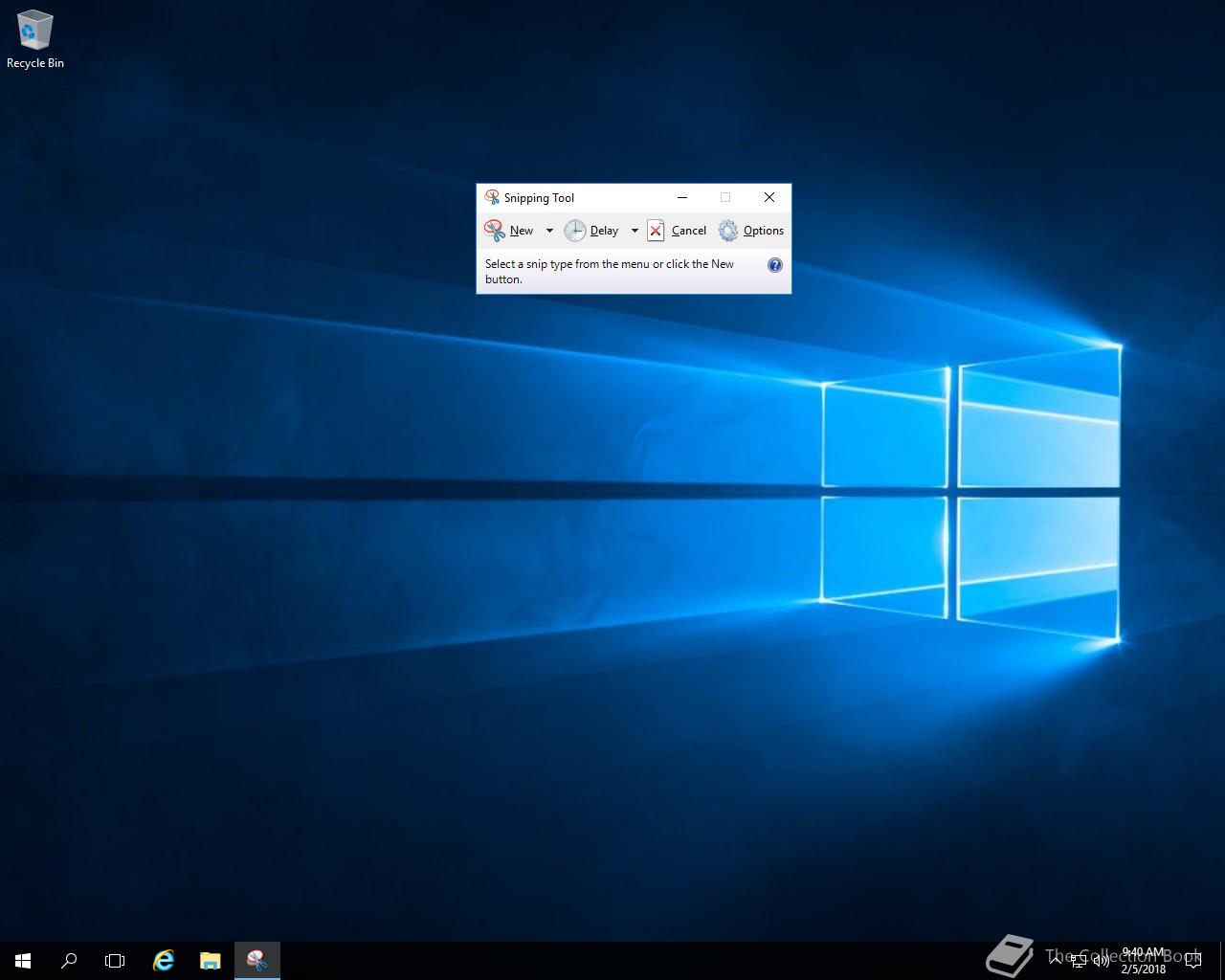Image resolution: width=1225 pixels, height=980 pixels.
Task: Open the network status tray icon
Action: point(1079,961)
